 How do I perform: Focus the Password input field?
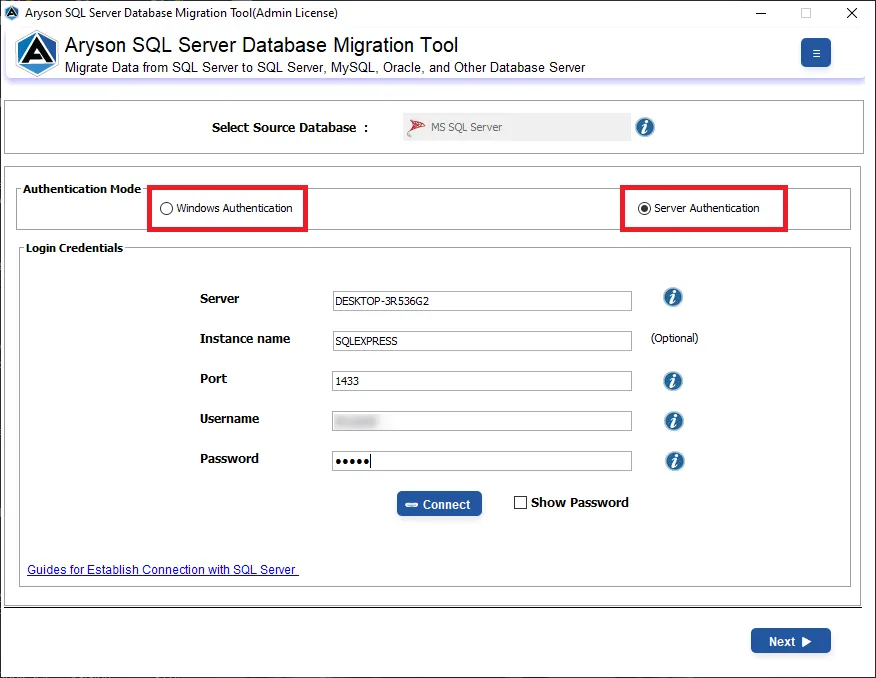482,461
